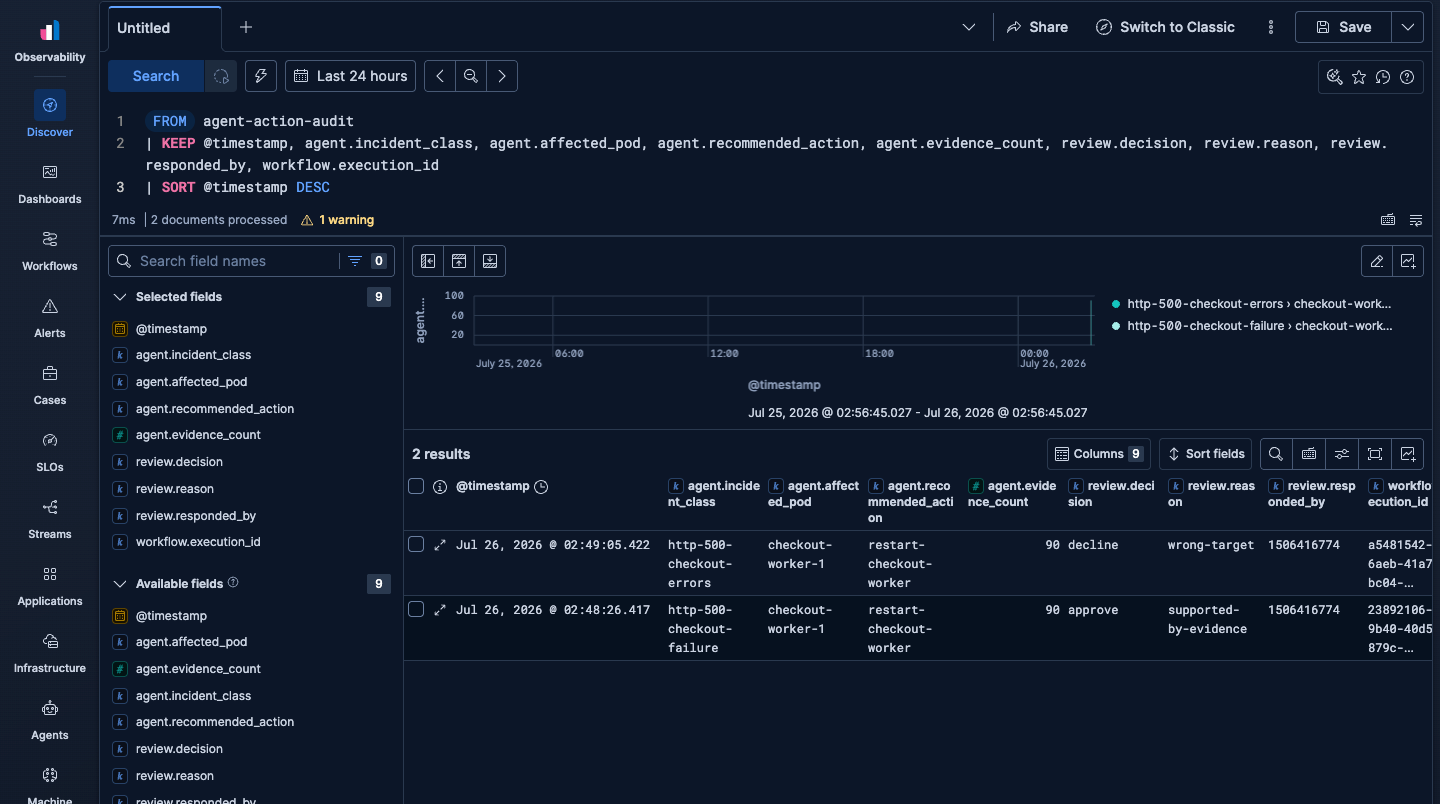
Task: Zoom out the time range
Action: 470,76
